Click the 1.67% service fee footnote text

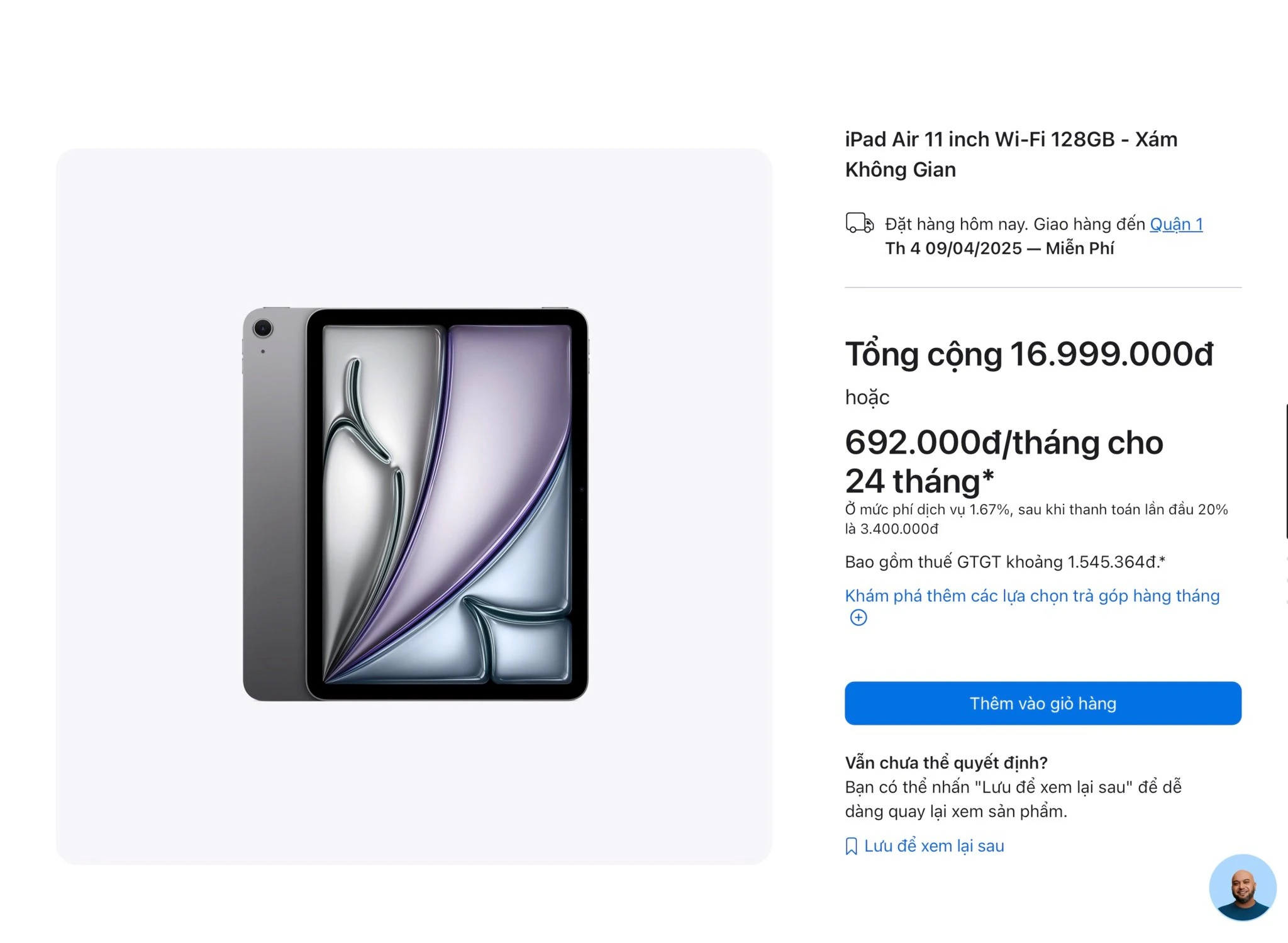tap(1036, 519)
